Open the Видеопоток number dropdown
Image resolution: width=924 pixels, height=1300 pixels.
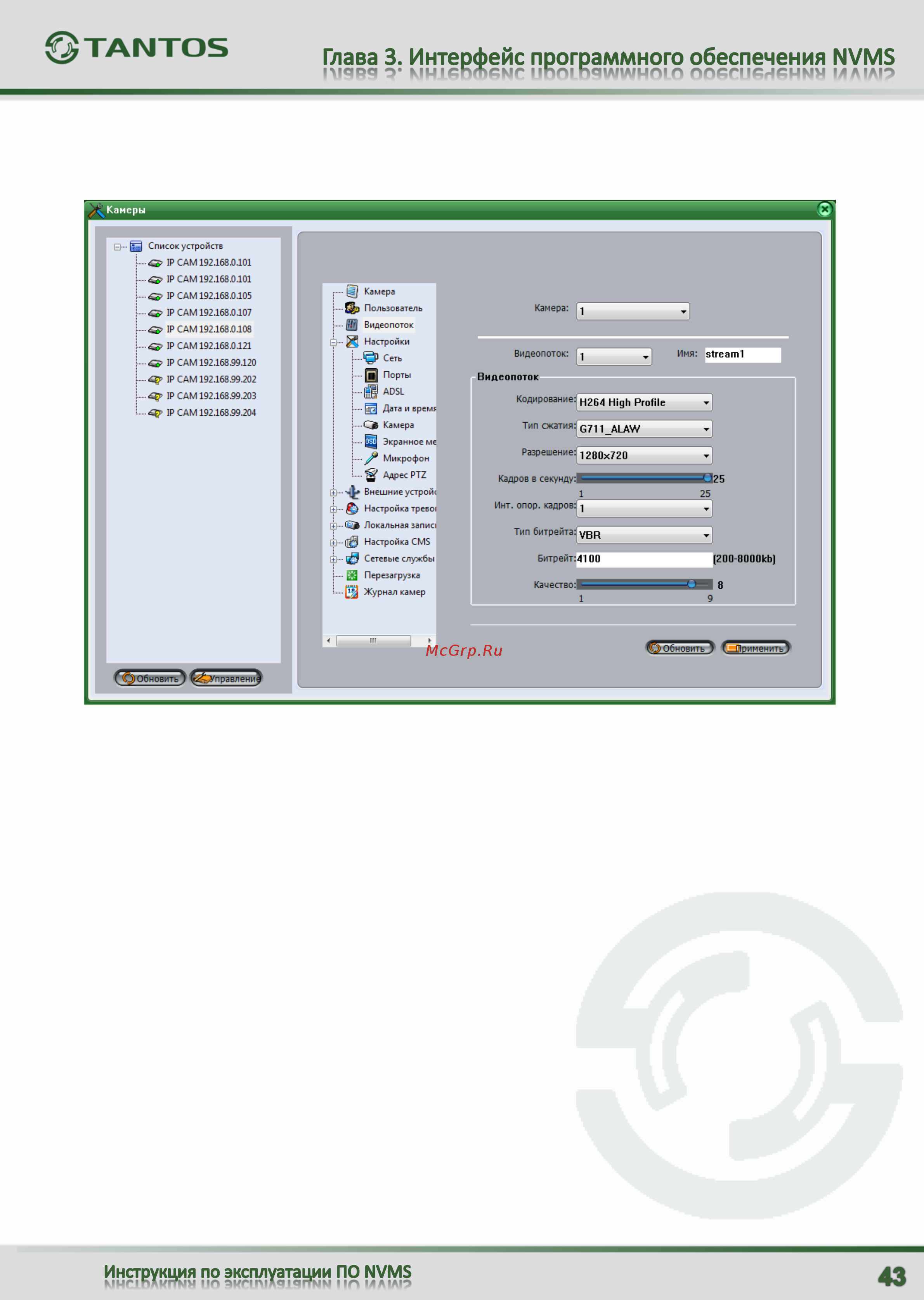614,357
